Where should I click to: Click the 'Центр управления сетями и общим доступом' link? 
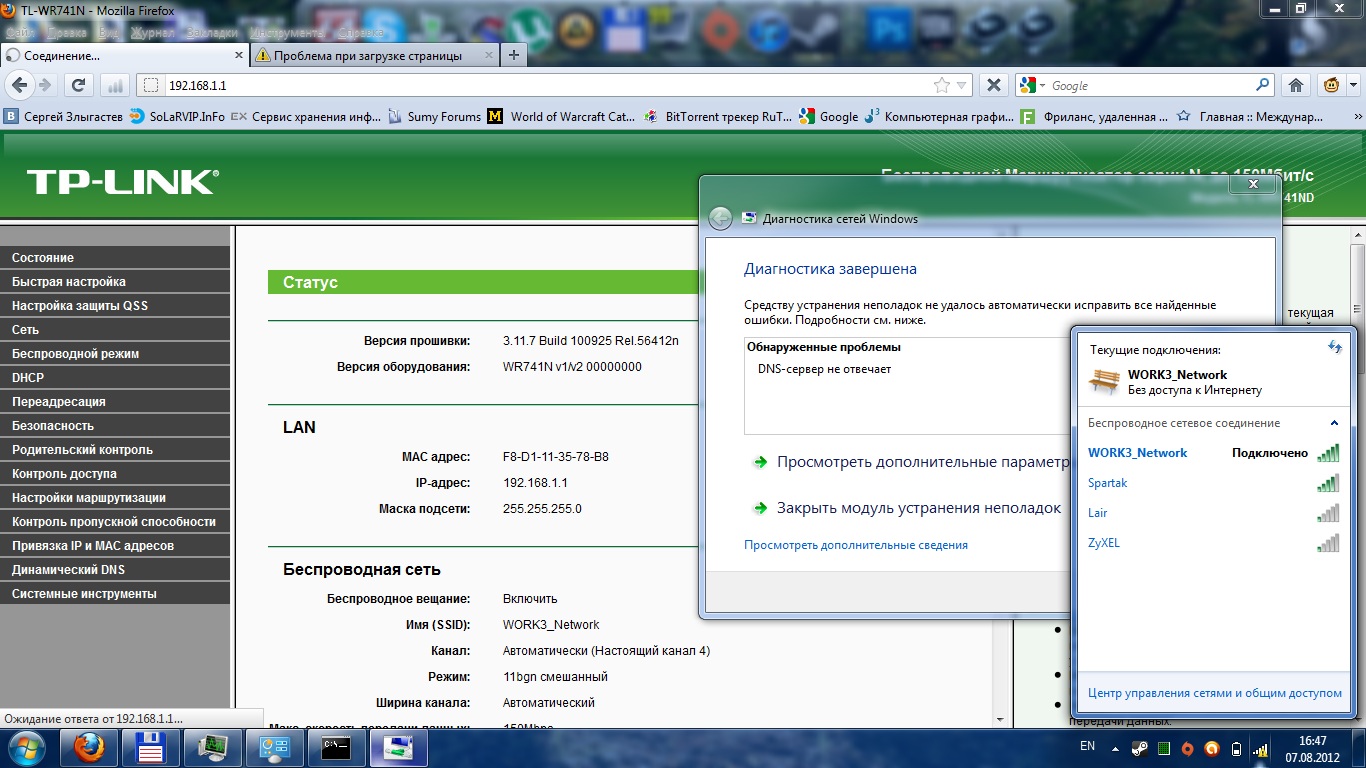click(x=1214, y=693)
